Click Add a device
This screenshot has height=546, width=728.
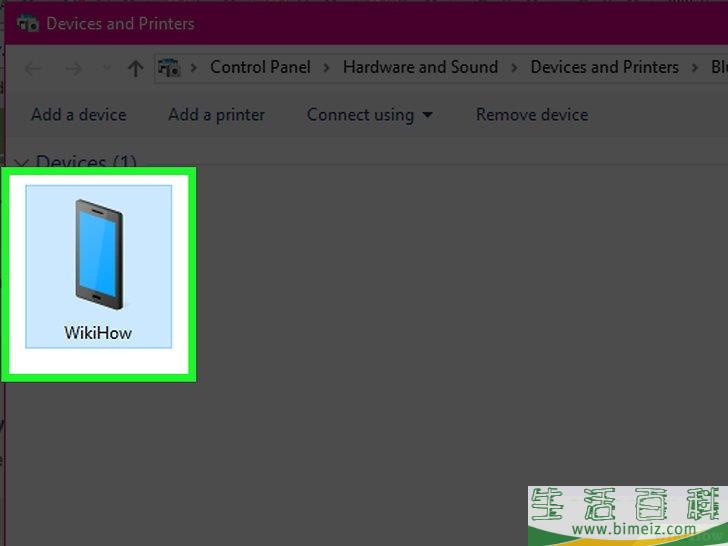(79, 115)
